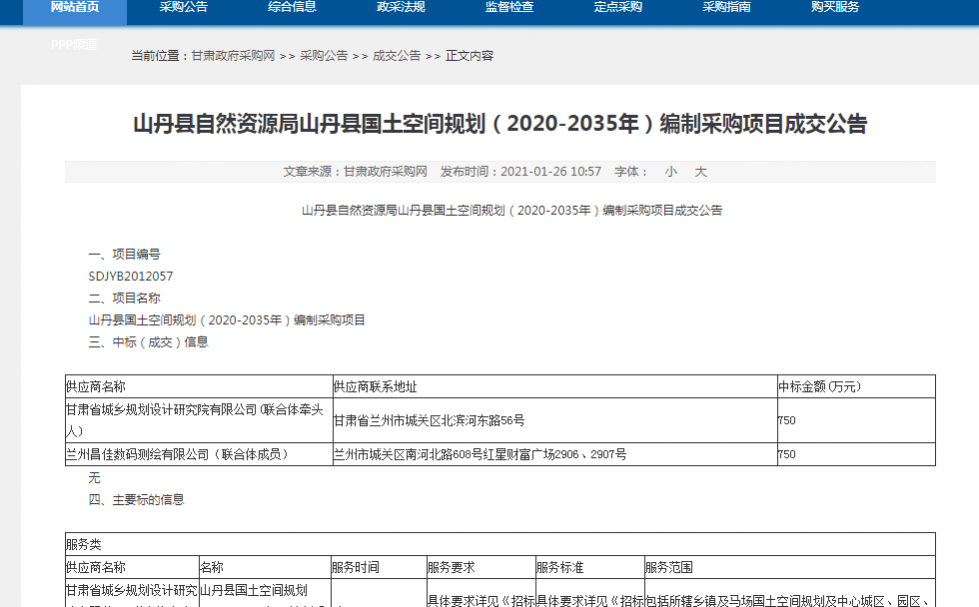Image resolution: width=979 pixels, height=607 pixels.
Task: Go to the 综合信息 menu item
Action: pyautogui.click(x=292, y=7)
